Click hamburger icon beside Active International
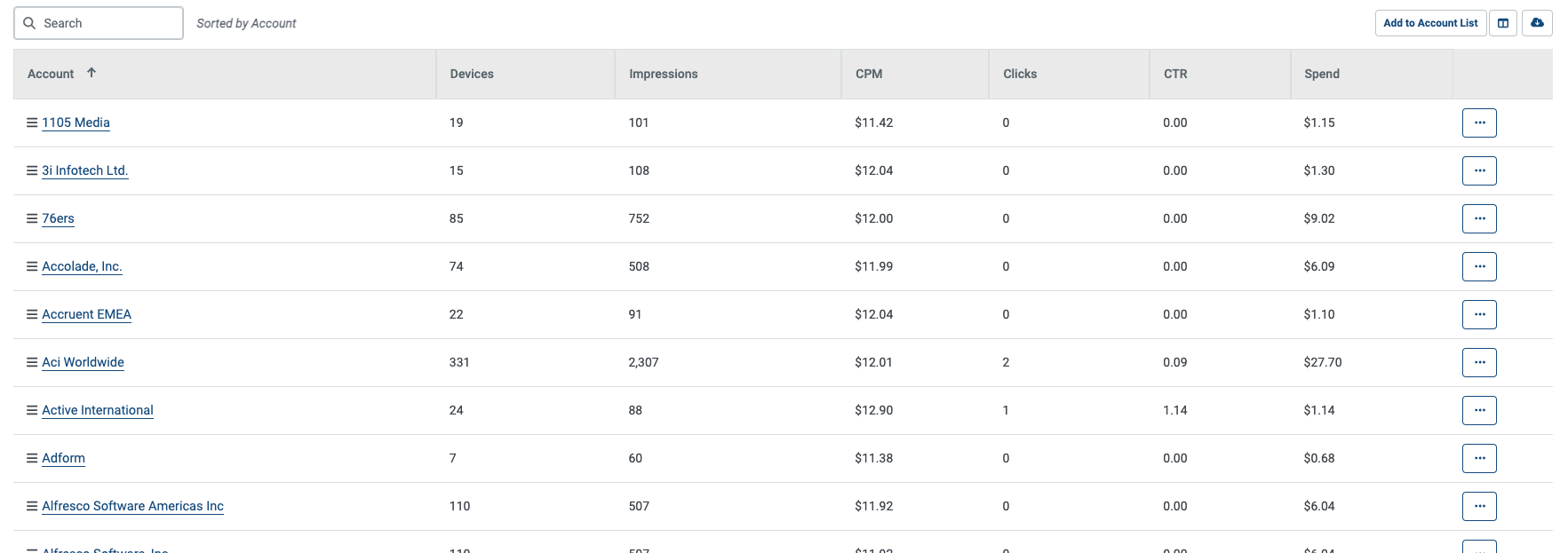 [x=32, y=410]
